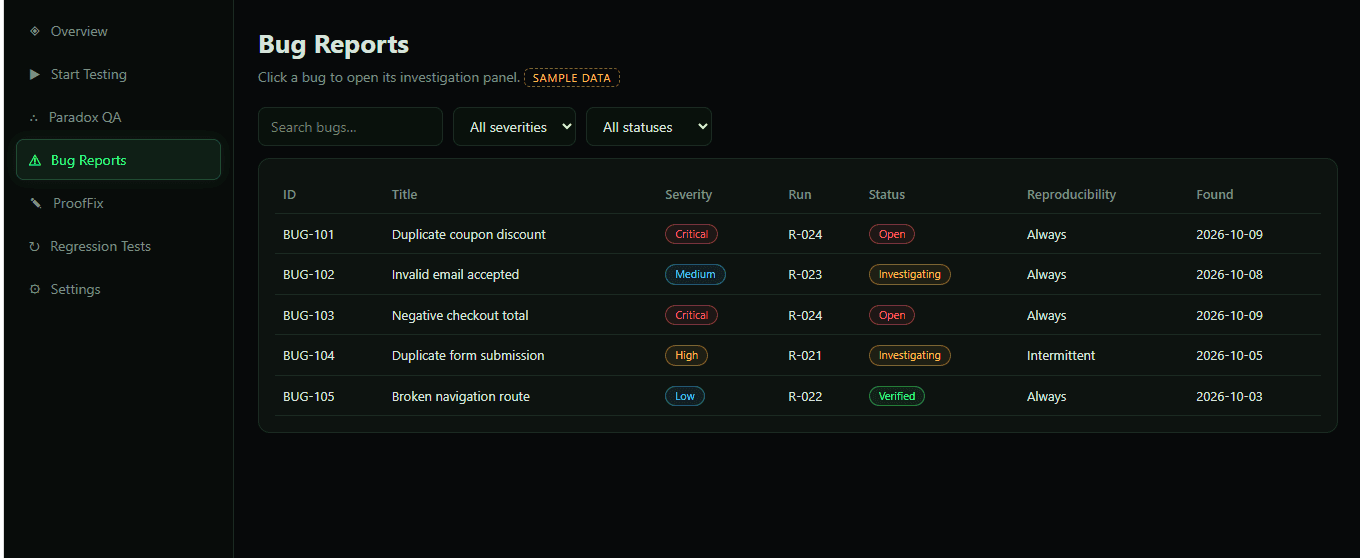Click the Critical badge on BUG-101
1360x558 pixels.
(691, 234)
